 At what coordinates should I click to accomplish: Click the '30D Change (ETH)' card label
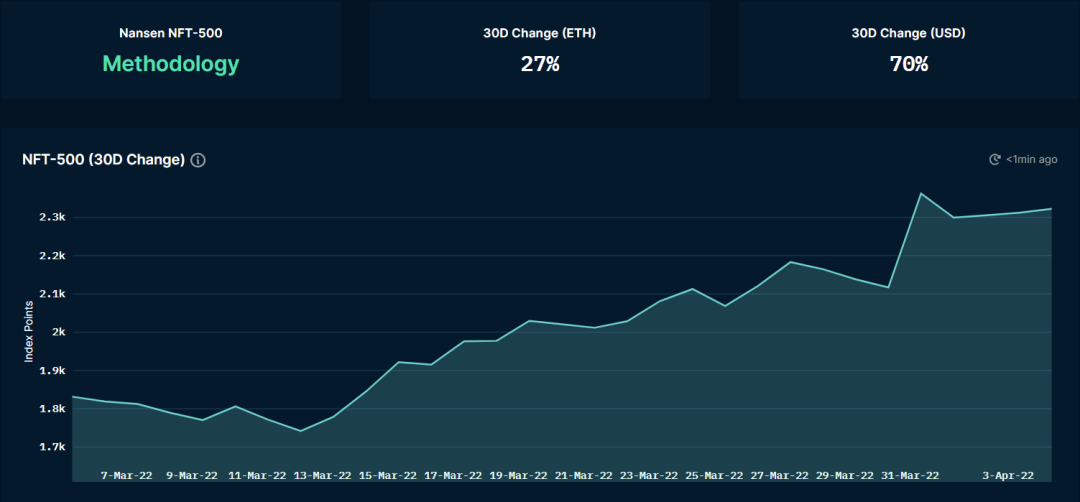point(540,33)
